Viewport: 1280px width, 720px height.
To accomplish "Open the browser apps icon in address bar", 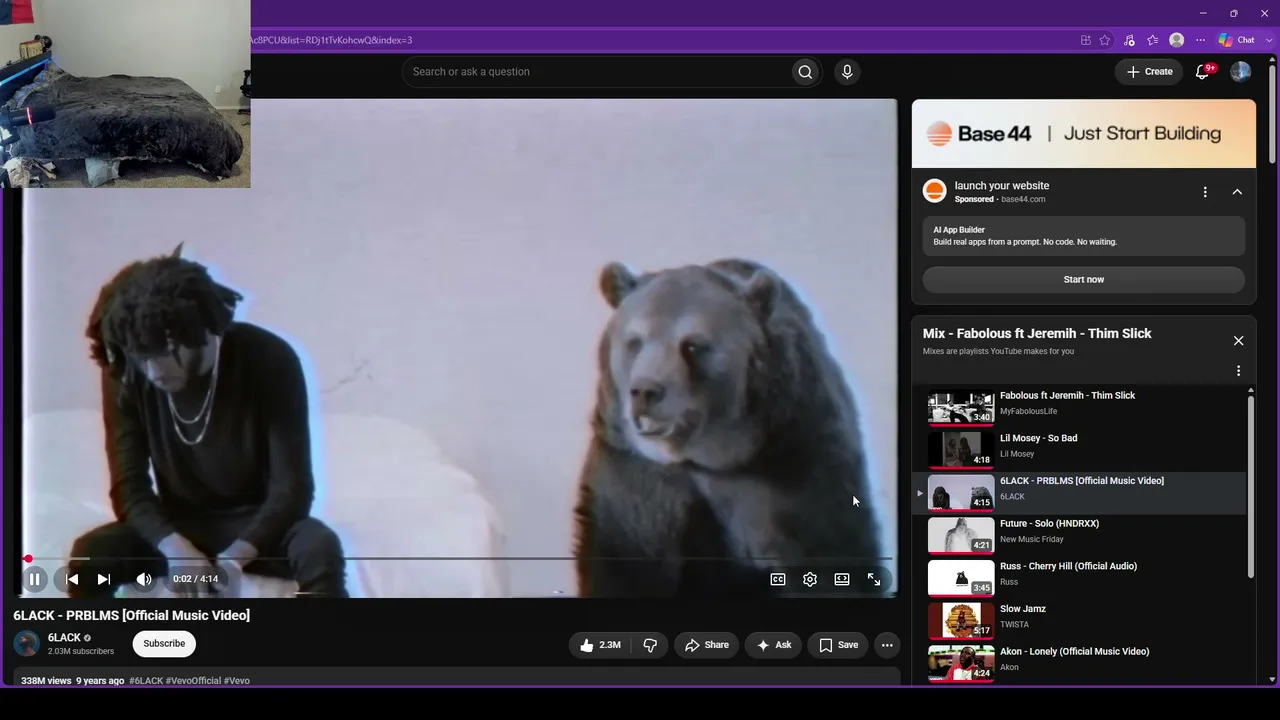I will [1086, 40].
